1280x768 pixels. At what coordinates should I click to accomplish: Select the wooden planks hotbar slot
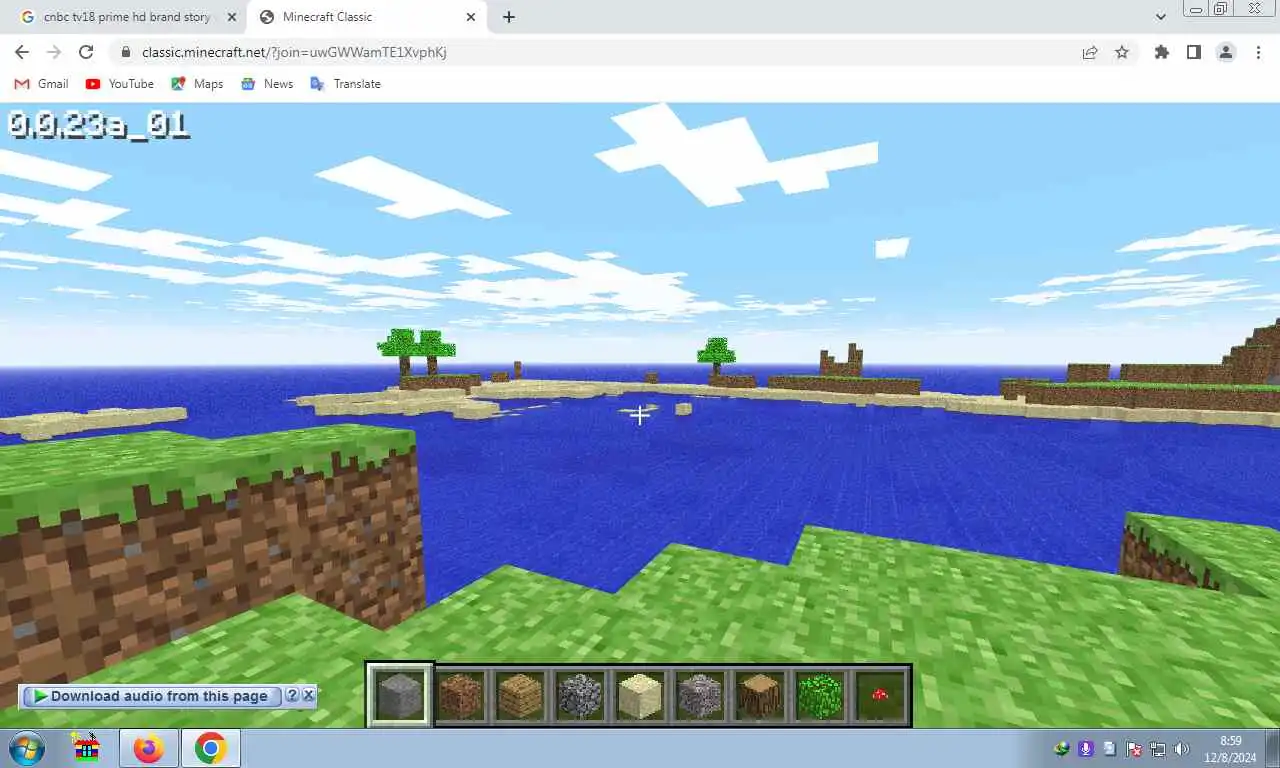[520, 695]
